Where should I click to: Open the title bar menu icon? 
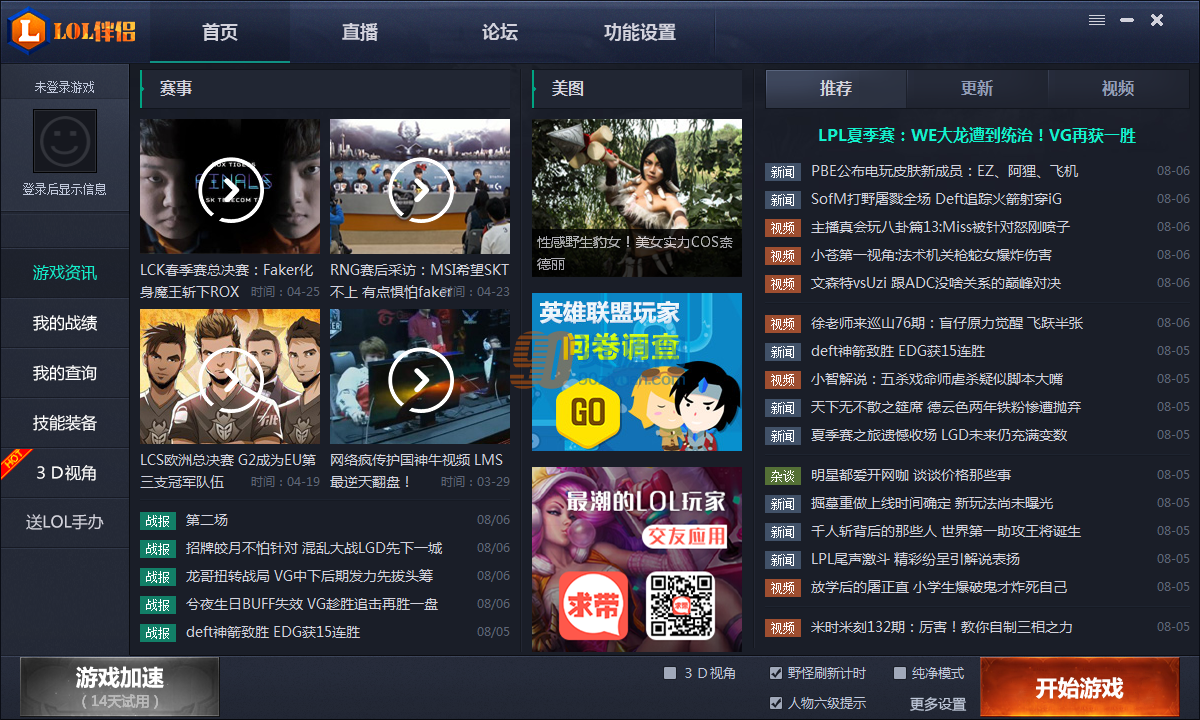(1097, 20)
